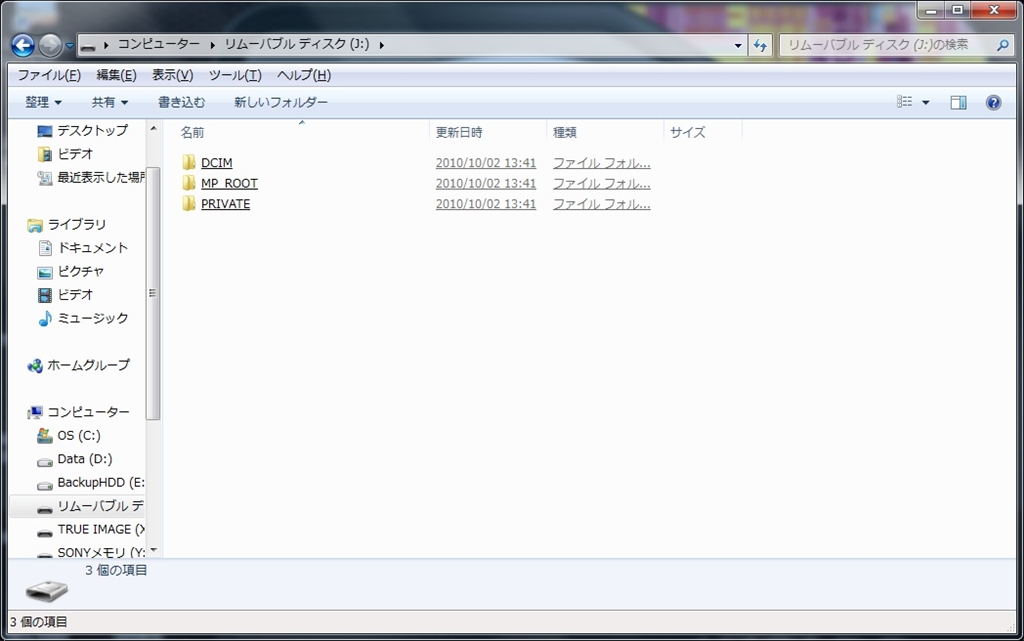Open the ヘルプ(H) menu
The width and height of the screenshot is (1024, 641).
tap(304, 75)
